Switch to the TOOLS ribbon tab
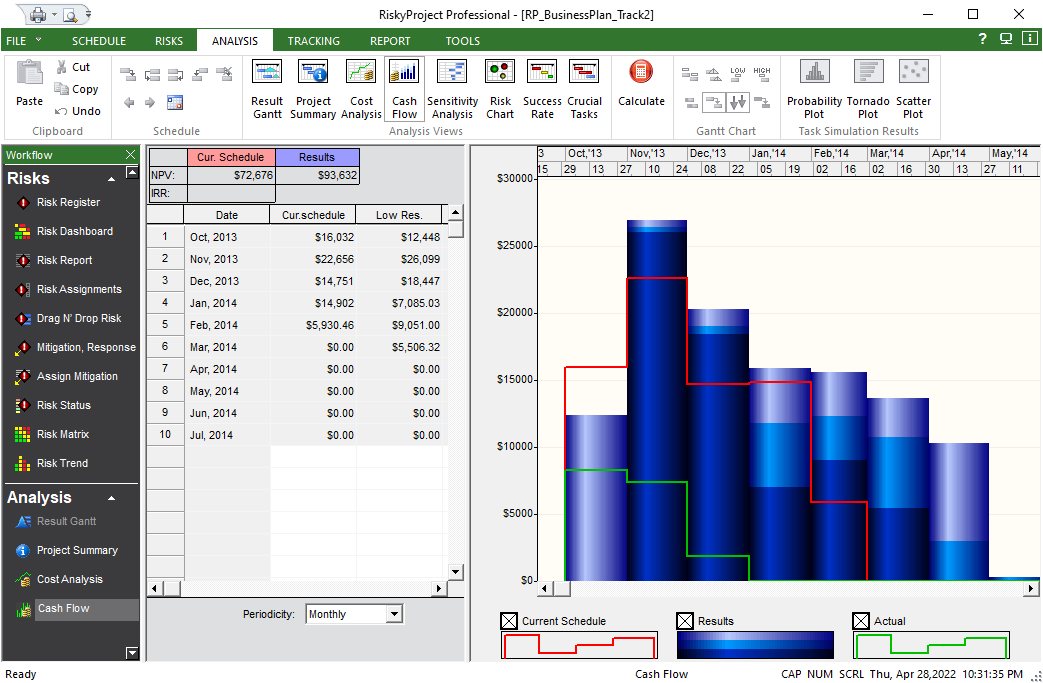Viewport: 1043px width, 683px height. tap(462, 41)
